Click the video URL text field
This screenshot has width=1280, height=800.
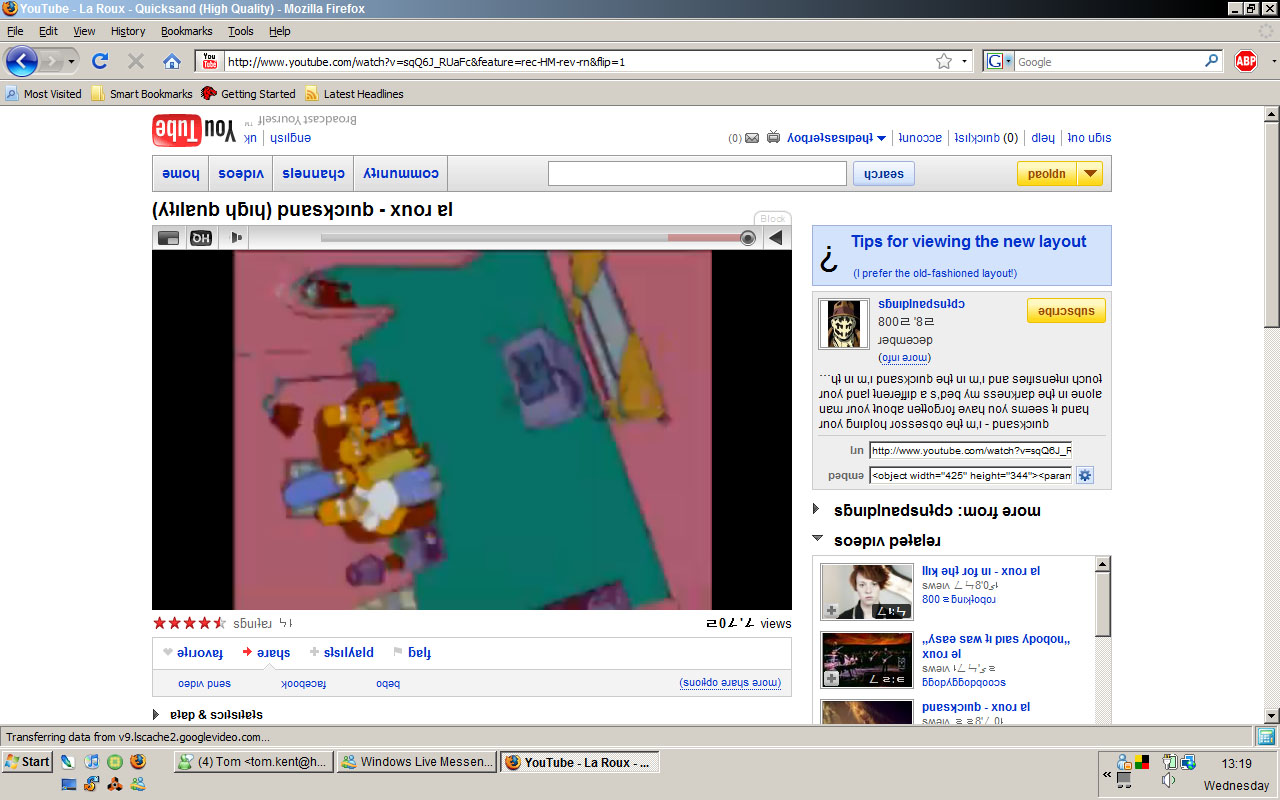[970, 450]
